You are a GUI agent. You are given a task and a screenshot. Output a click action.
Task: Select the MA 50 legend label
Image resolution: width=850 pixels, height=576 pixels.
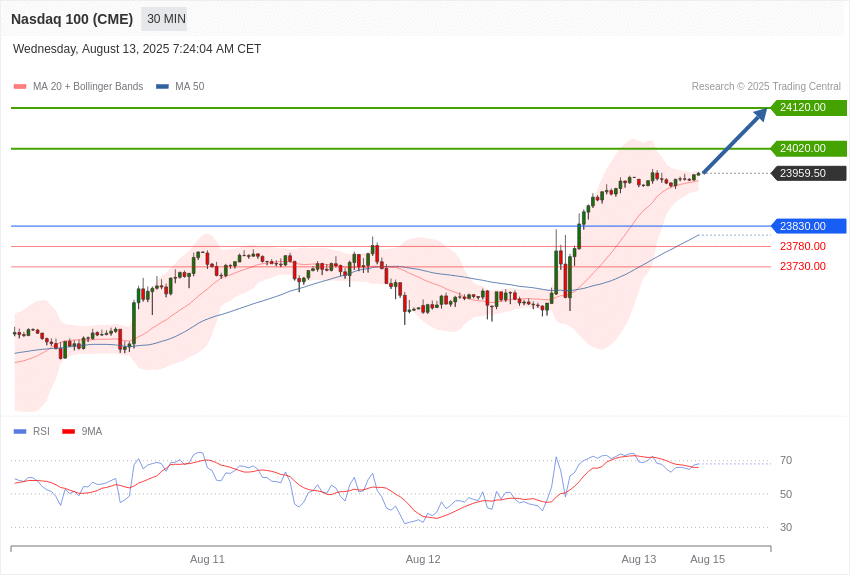tap(190, 87)
